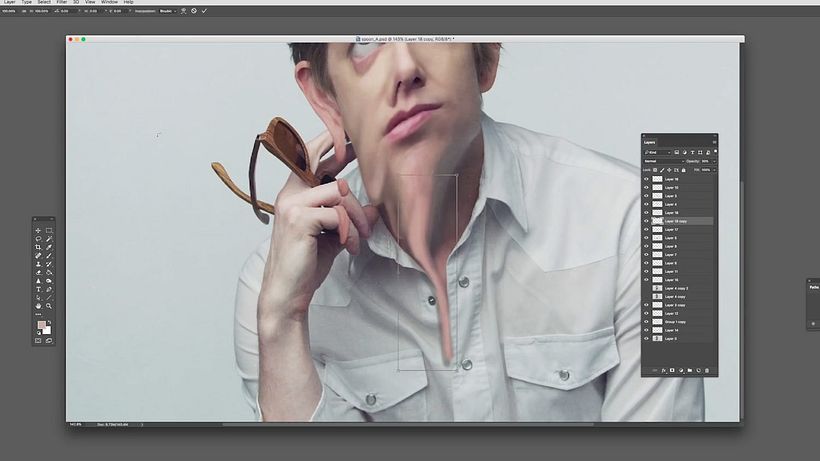Viewport: 820px width, 461px height.
Task: Open the Fill value dropdown
Action: (714, 170)
